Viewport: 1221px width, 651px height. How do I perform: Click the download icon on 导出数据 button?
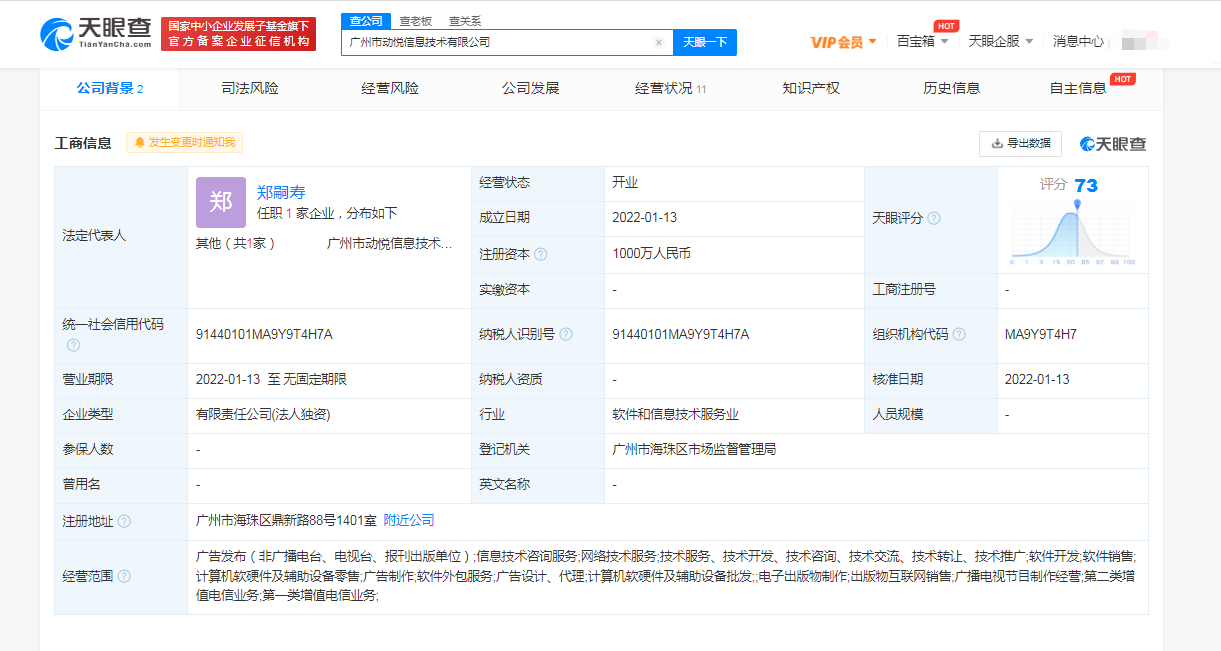999,144
